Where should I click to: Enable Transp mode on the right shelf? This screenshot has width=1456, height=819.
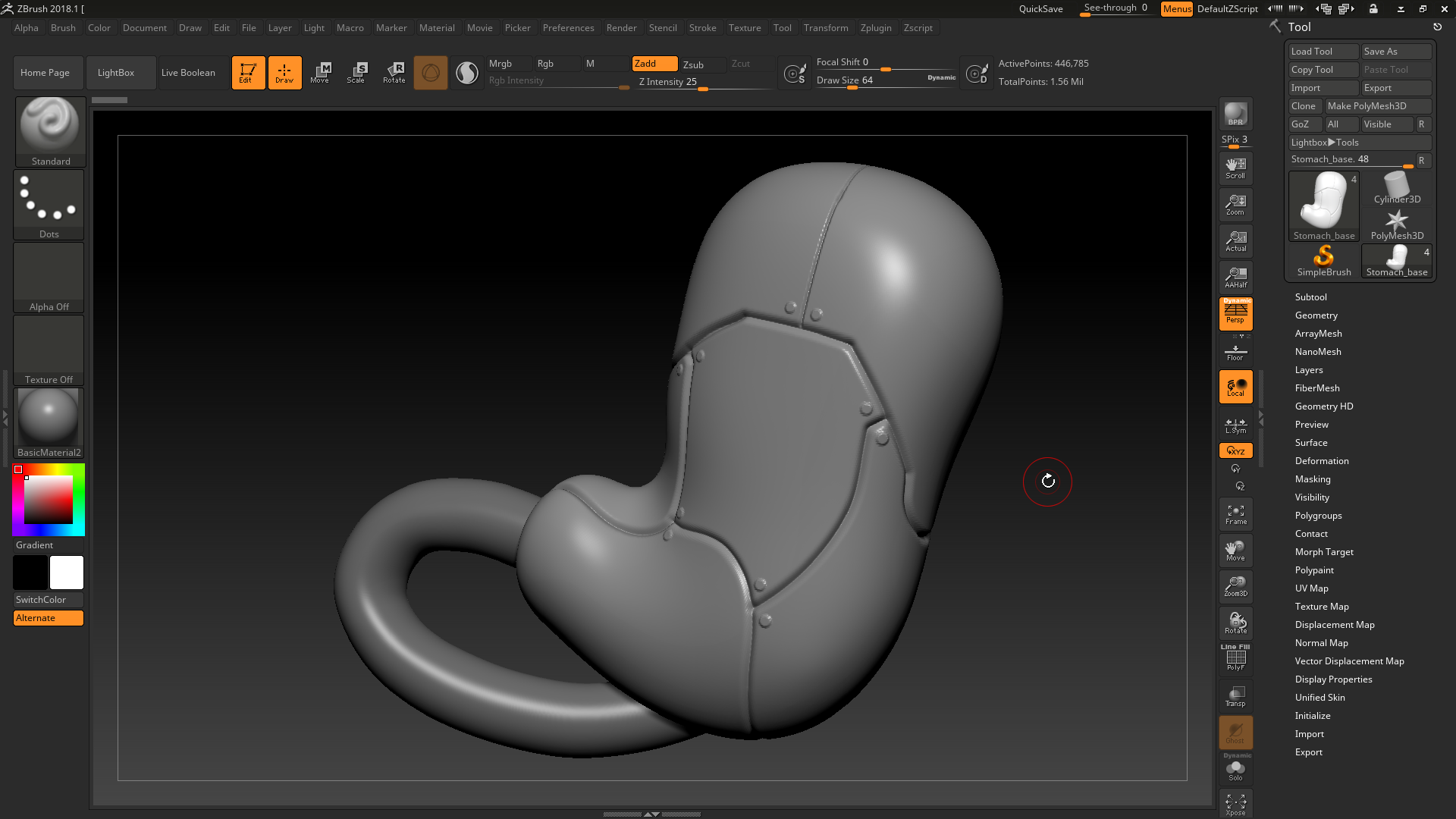pyautogui.click(x=1235, y=695)
